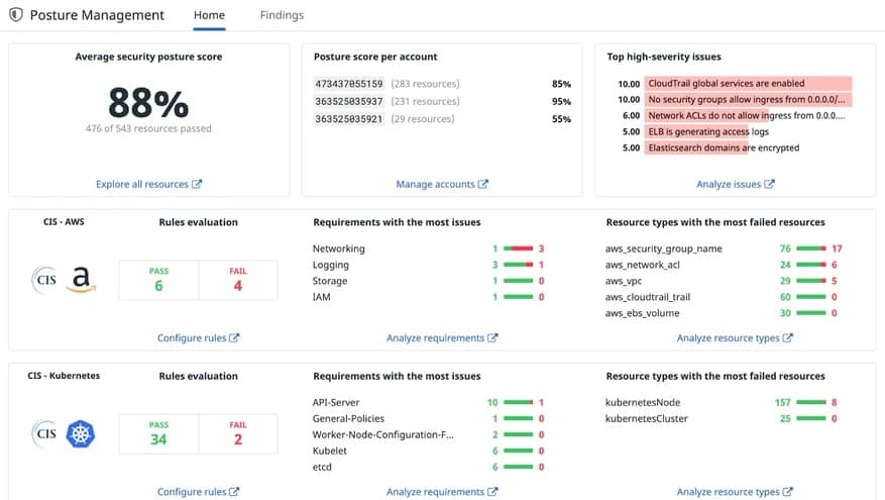
Task: Click the Kubernetes FAIL 2 count box
Action: 238,433
